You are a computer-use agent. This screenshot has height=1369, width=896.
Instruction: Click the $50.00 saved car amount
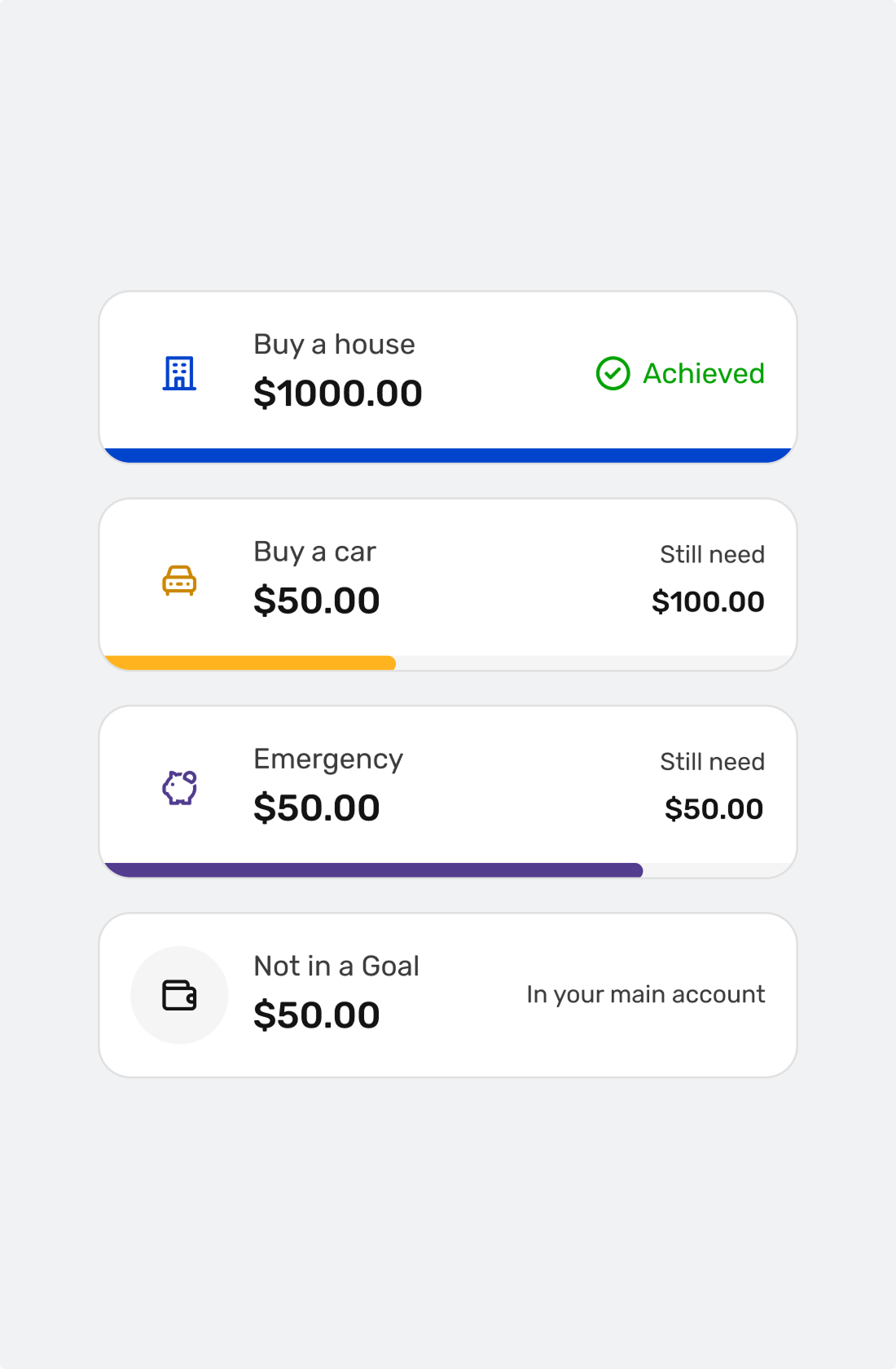pyautogui.click(x=316, y=601)
